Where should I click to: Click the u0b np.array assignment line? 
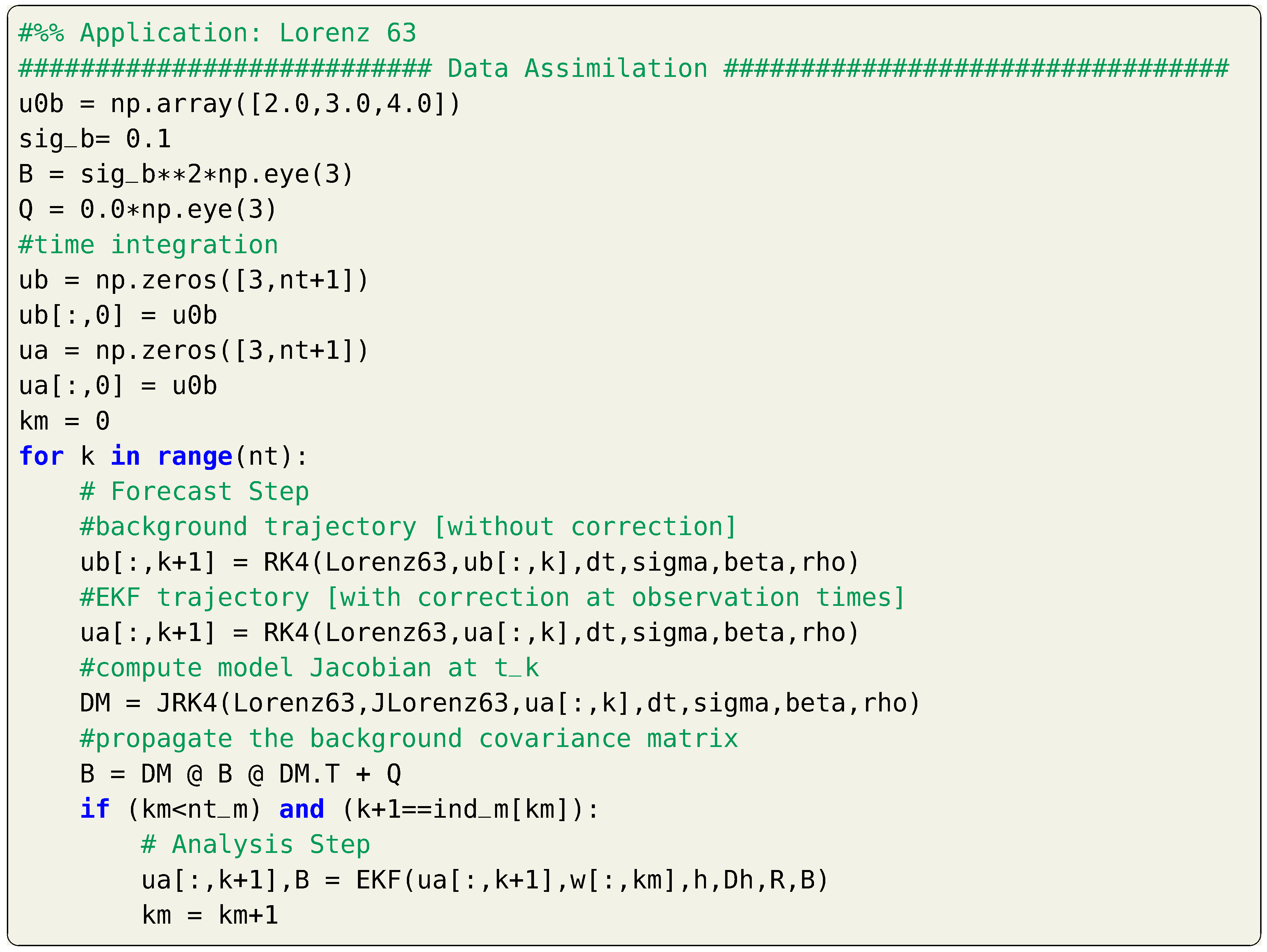pos(239,104)
